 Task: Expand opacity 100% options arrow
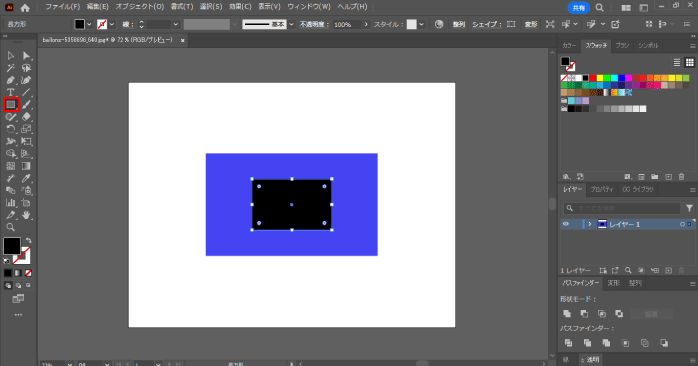366,24
